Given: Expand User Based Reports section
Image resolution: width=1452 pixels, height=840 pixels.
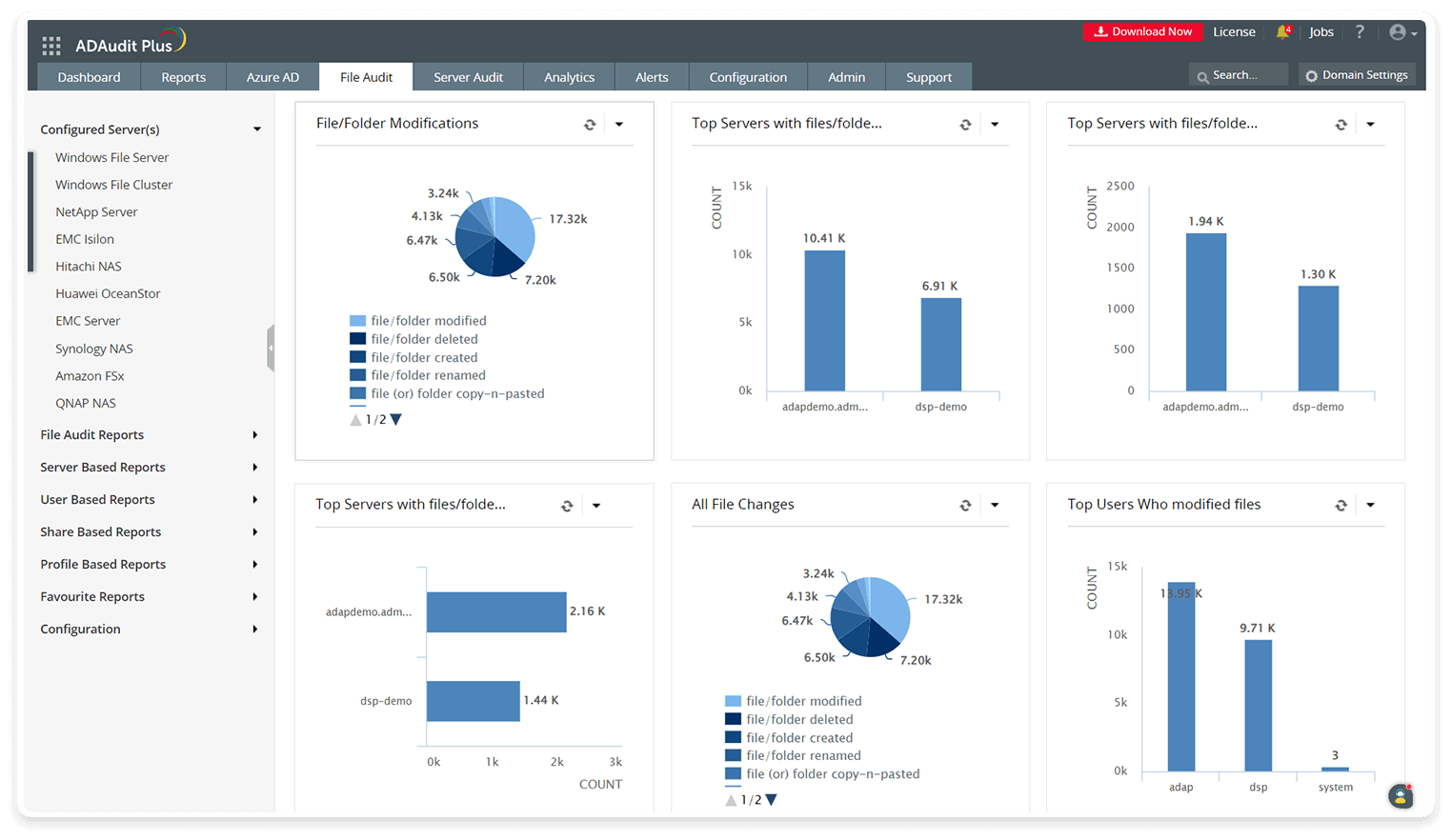Looking at the screenshot, I should pos(255,500).
